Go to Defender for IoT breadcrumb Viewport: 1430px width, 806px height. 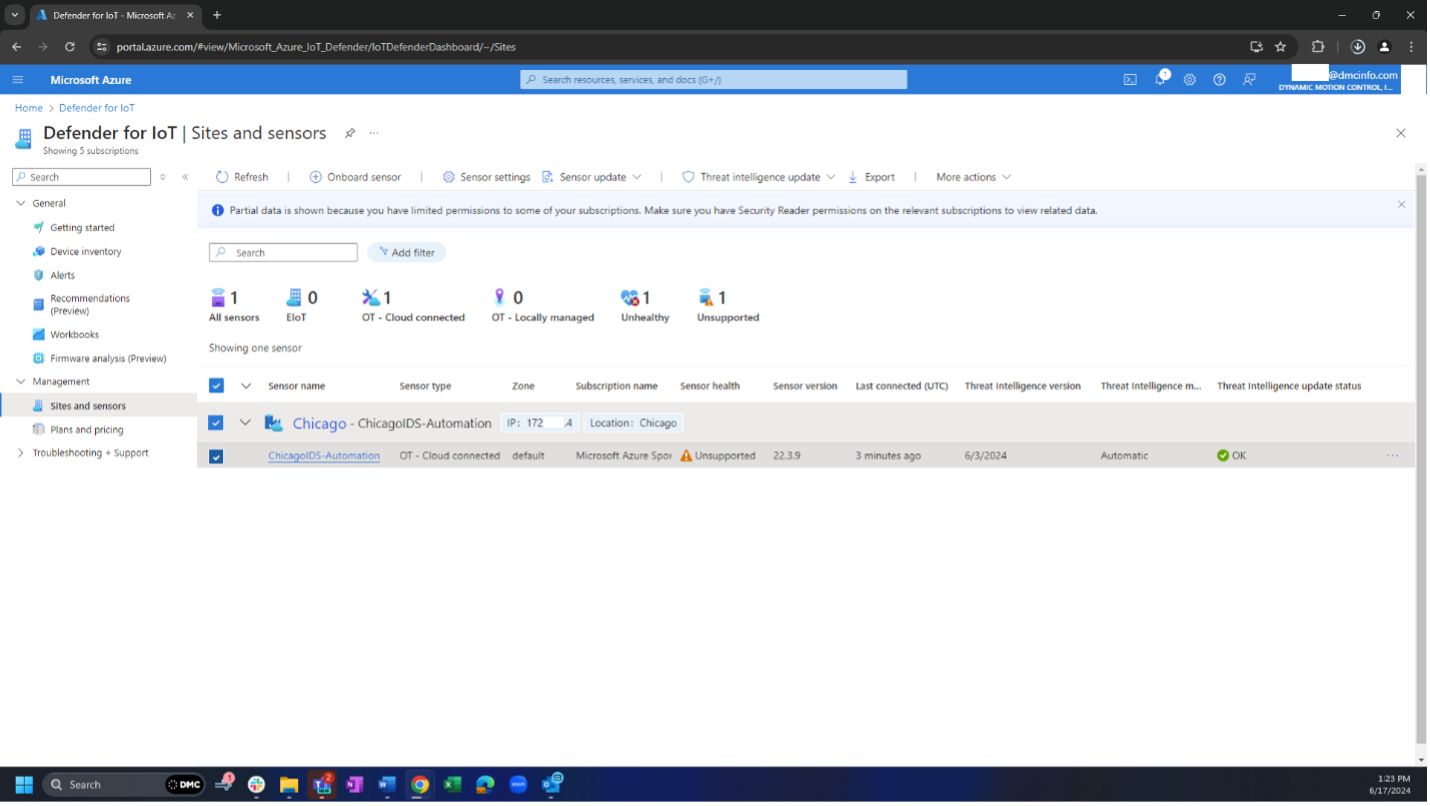pos(97,108)
